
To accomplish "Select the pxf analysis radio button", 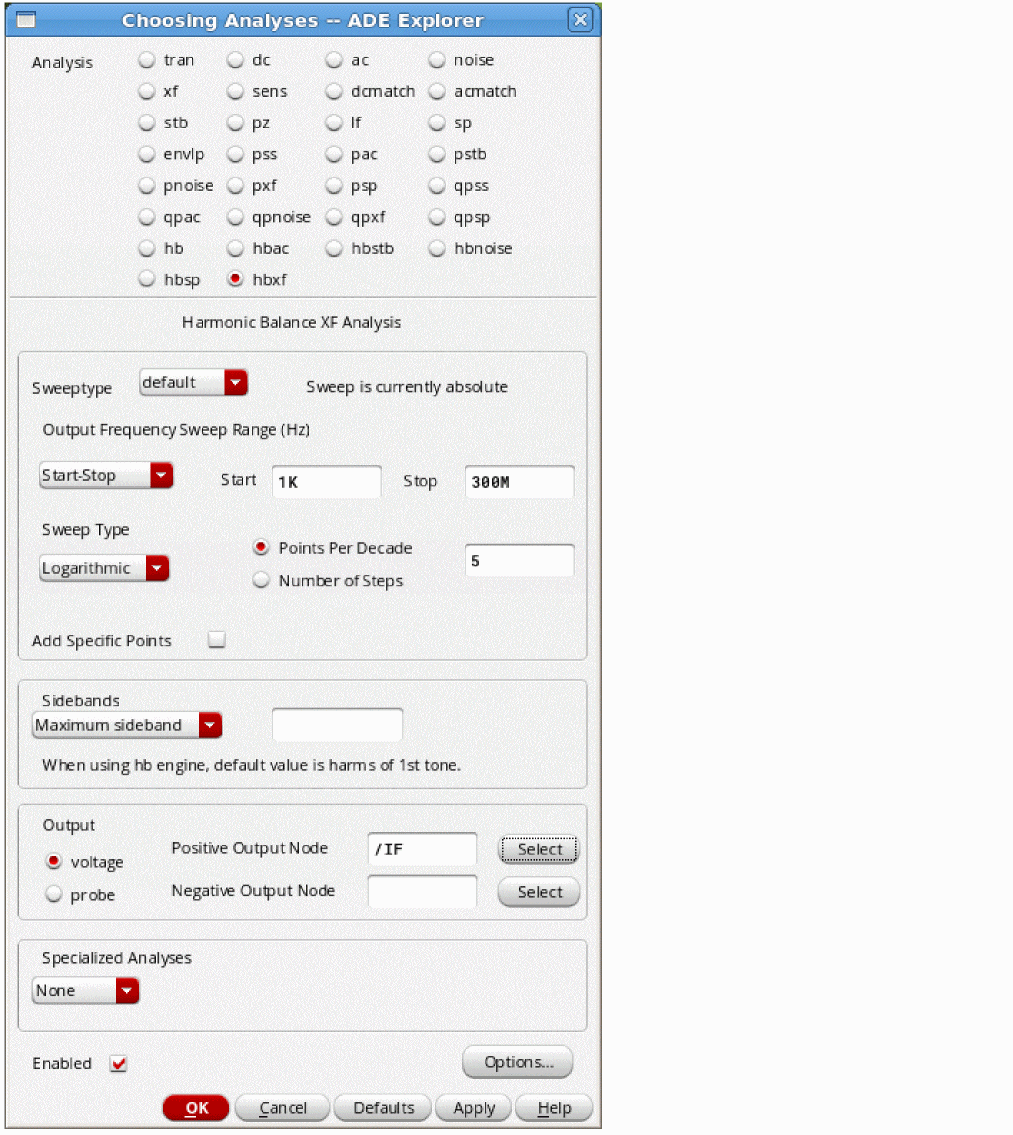I will pos(235,186).
